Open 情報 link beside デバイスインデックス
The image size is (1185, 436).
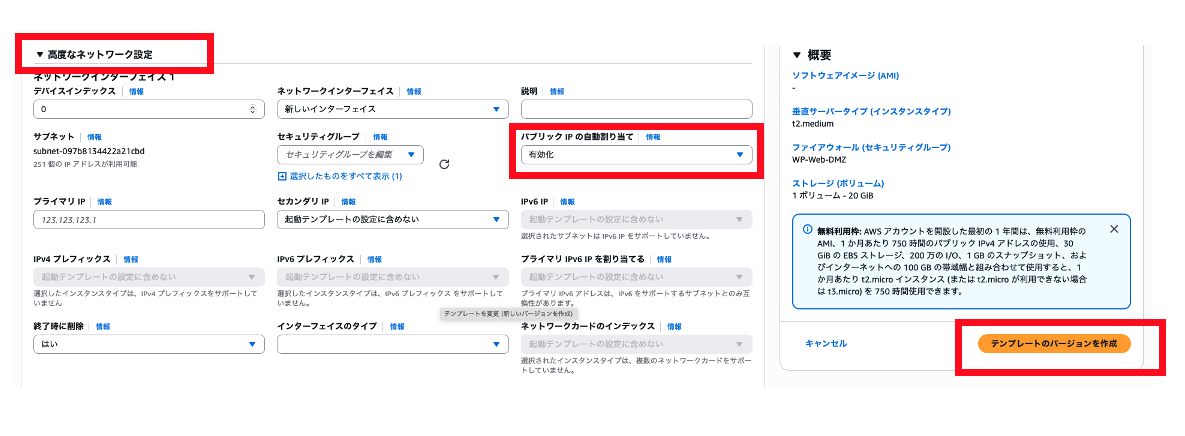(x=136, y=91)
